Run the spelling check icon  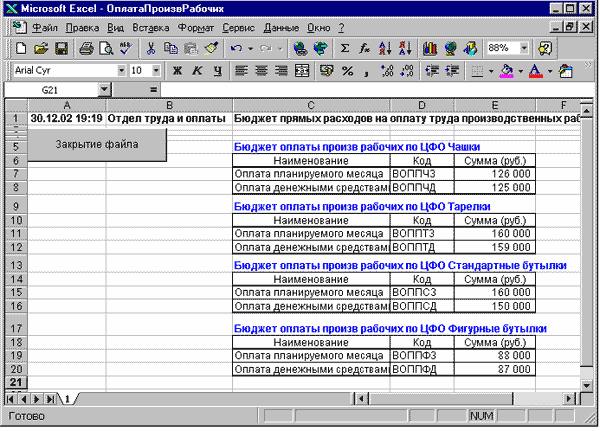(126, 48)
